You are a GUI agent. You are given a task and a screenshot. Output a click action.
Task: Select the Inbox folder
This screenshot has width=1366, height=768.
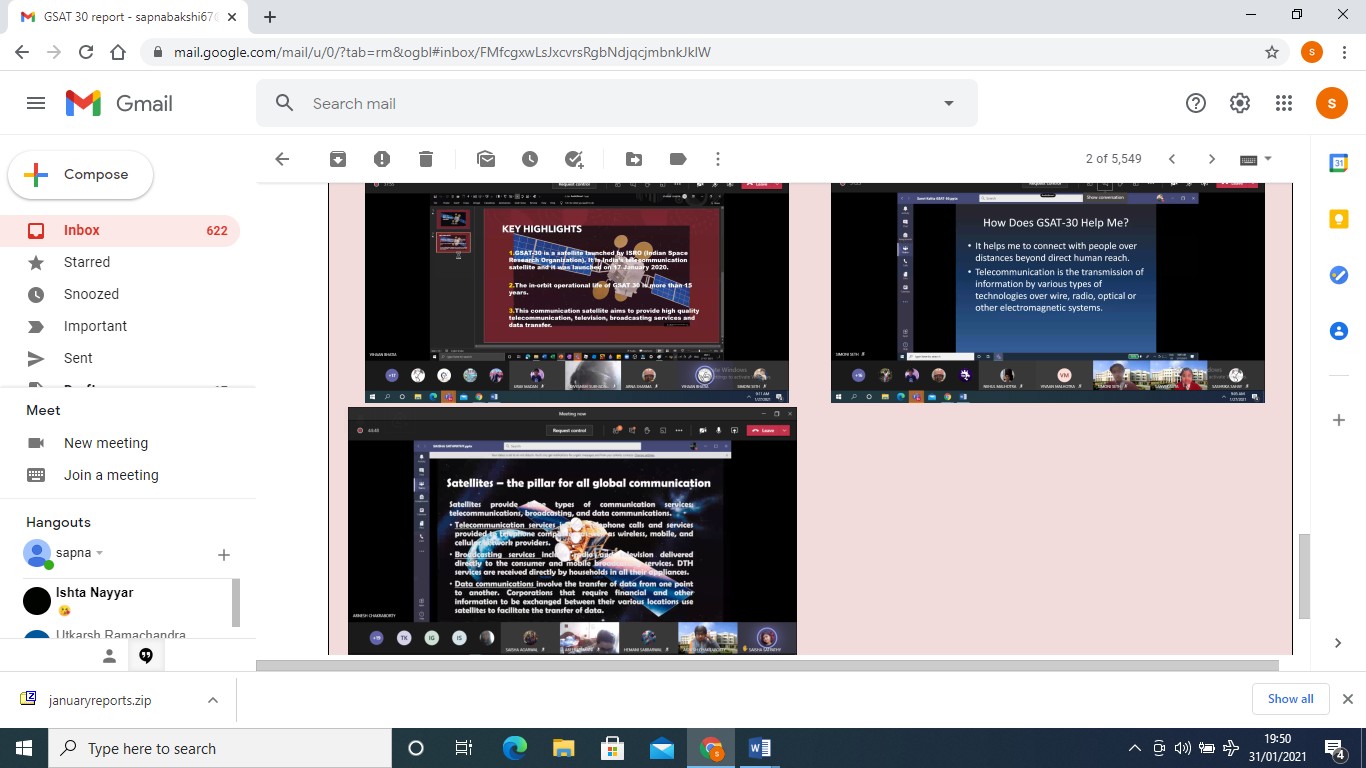(x=120, y=230)
